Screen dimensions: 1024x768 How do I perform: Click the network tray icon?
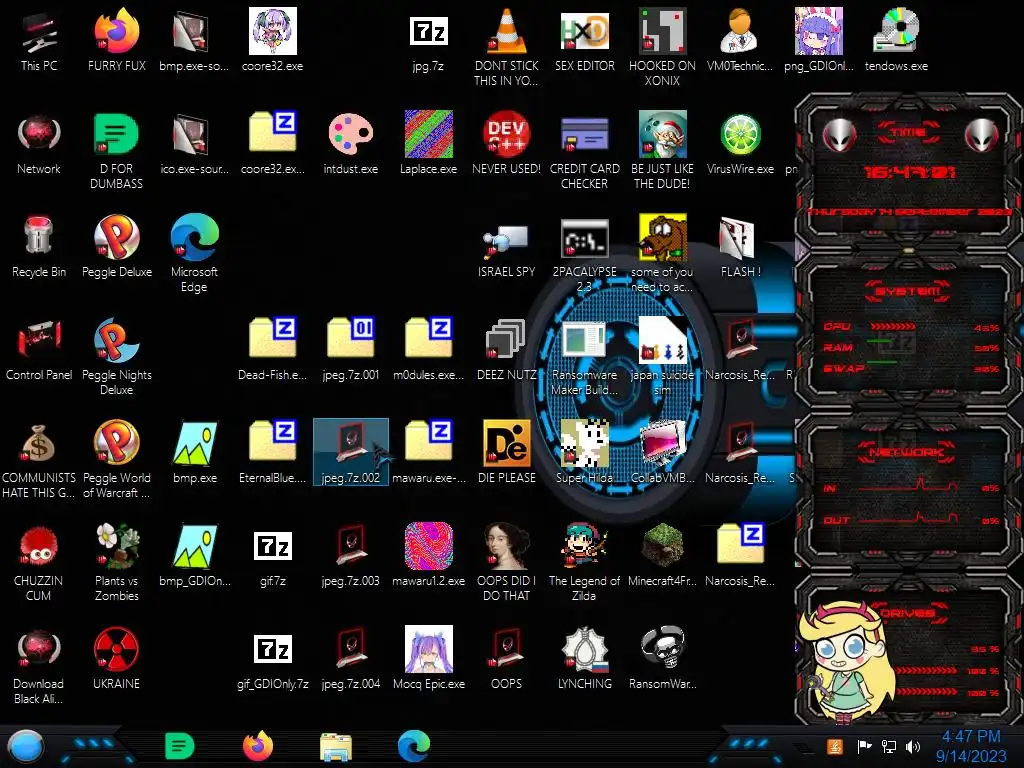[x=889, y=746]
